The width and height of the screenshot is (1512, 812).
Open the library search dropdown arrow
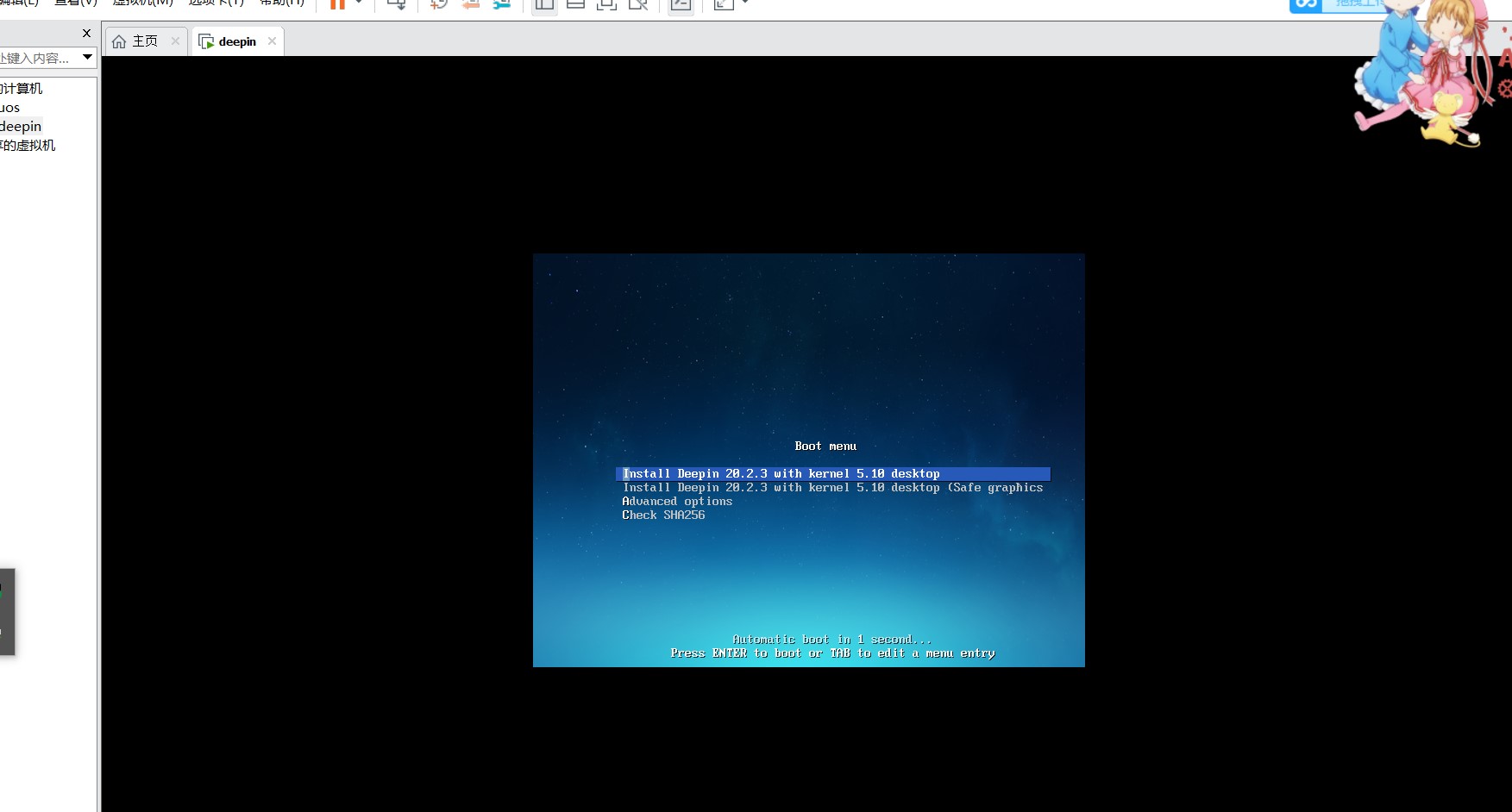click(x=87, y=57)
